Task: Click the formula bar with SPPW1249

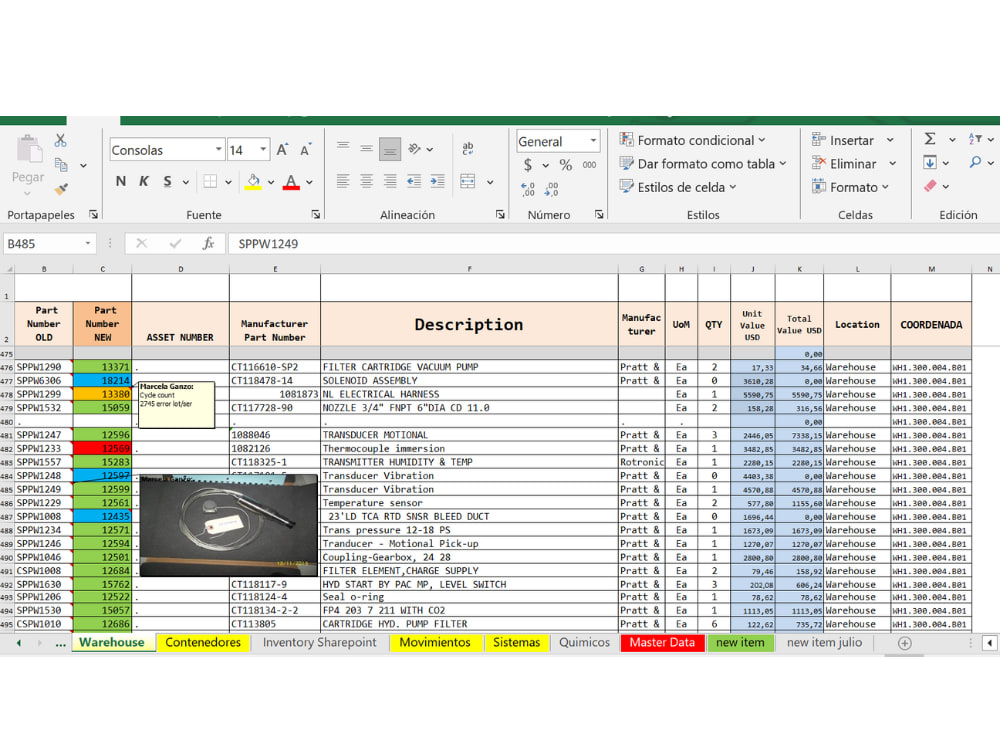Action: click(x=615, y=244)
